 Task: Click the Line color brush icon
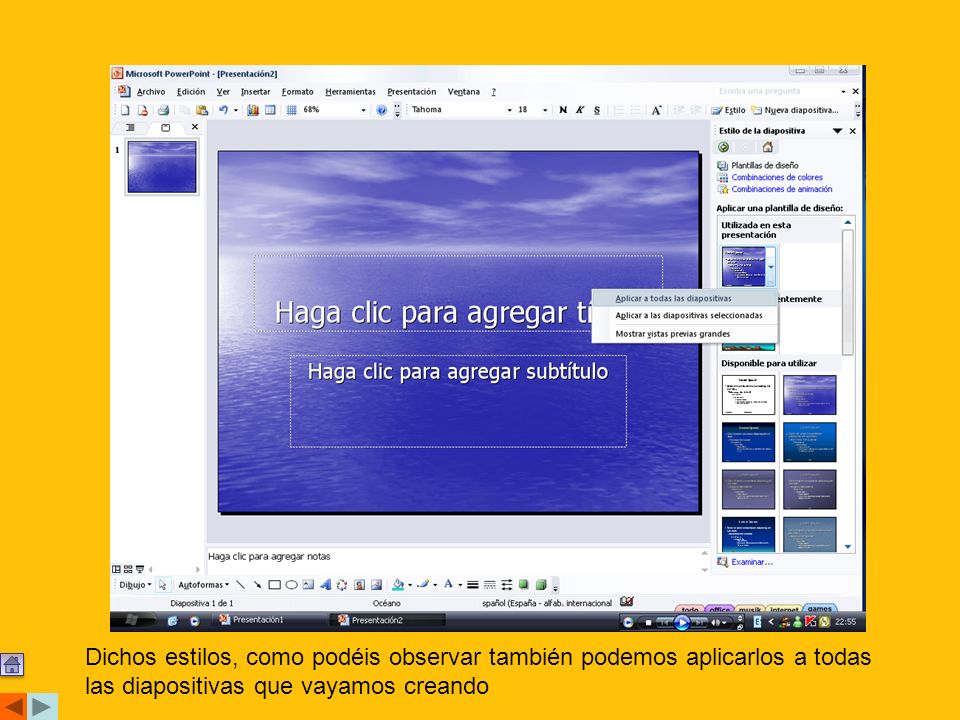422,585
